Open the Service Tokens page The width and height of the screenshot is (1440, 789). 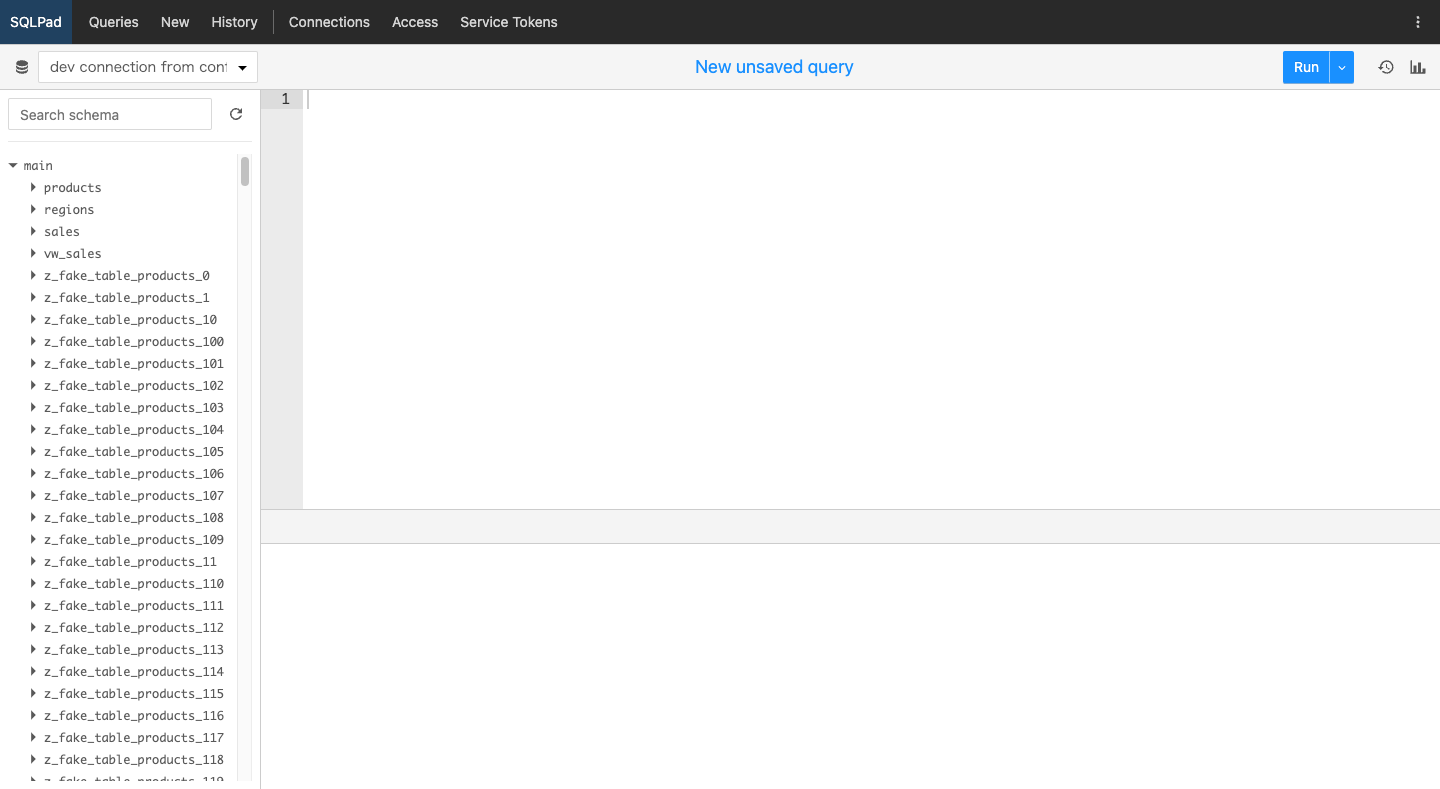(508, 22)
